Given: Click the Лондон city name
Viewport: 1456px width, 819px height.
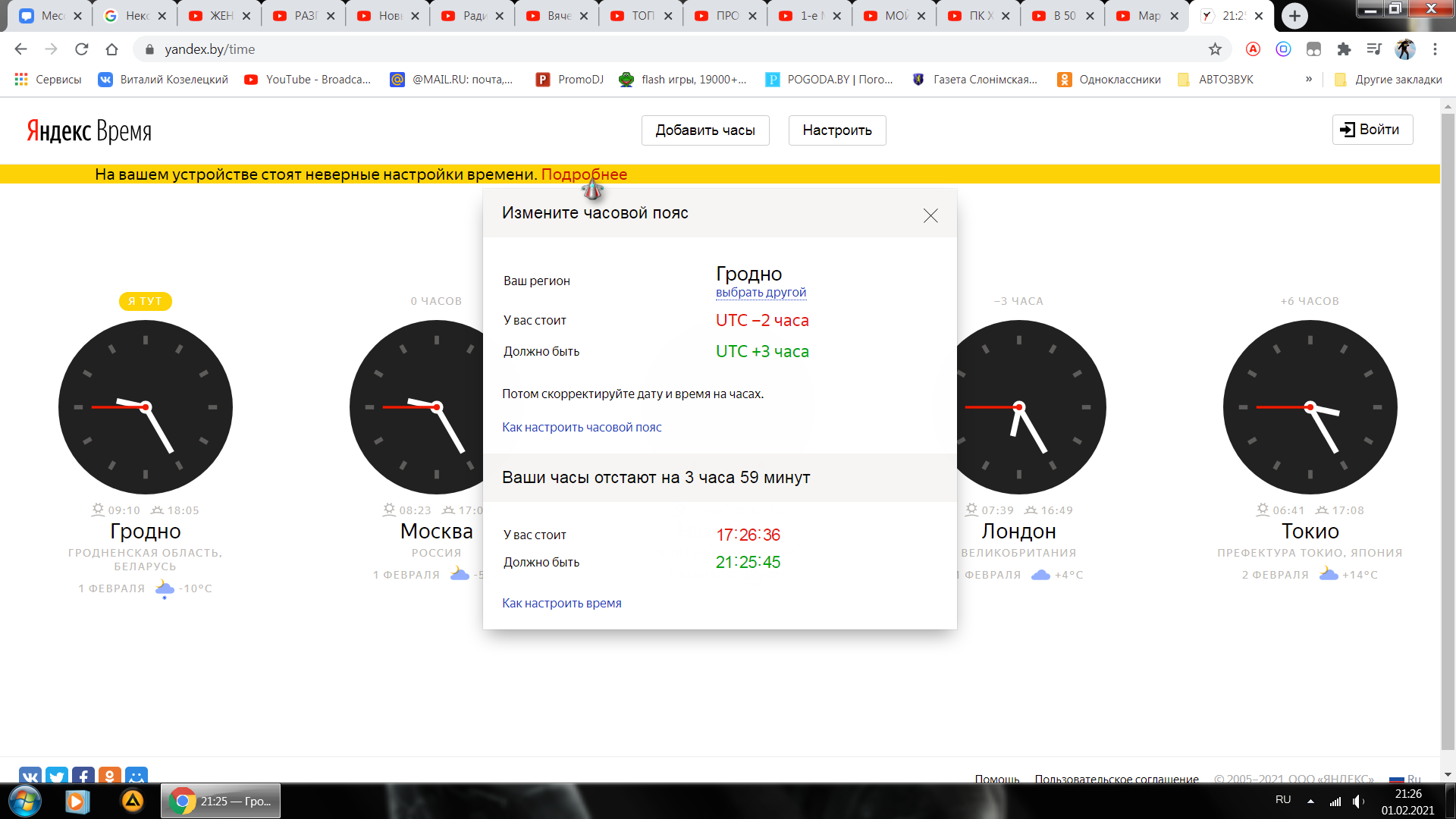Looking at the screenshot, I should tap(1018, 532).
